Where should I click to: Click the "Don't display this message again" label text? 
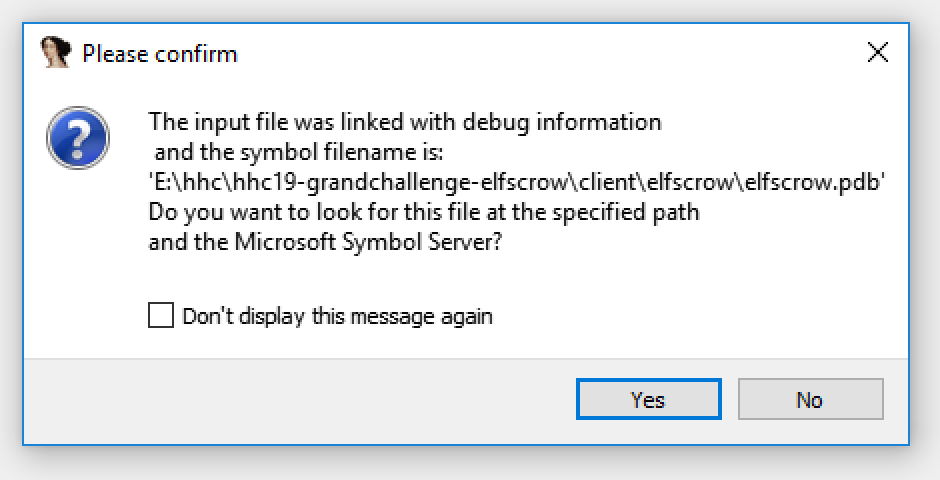[337, 316]
